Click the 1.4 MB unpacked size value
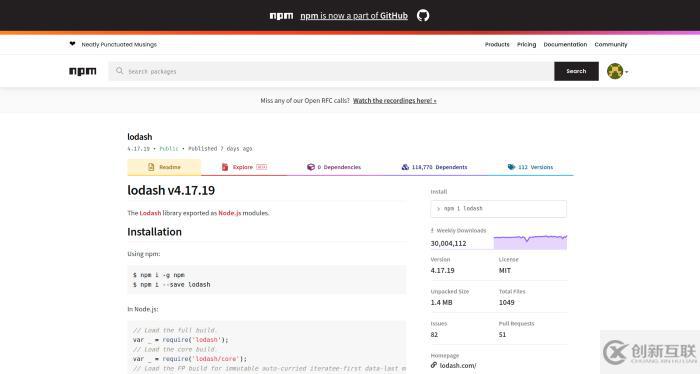Viewport: 700px width, 374px height. (442, 302)
